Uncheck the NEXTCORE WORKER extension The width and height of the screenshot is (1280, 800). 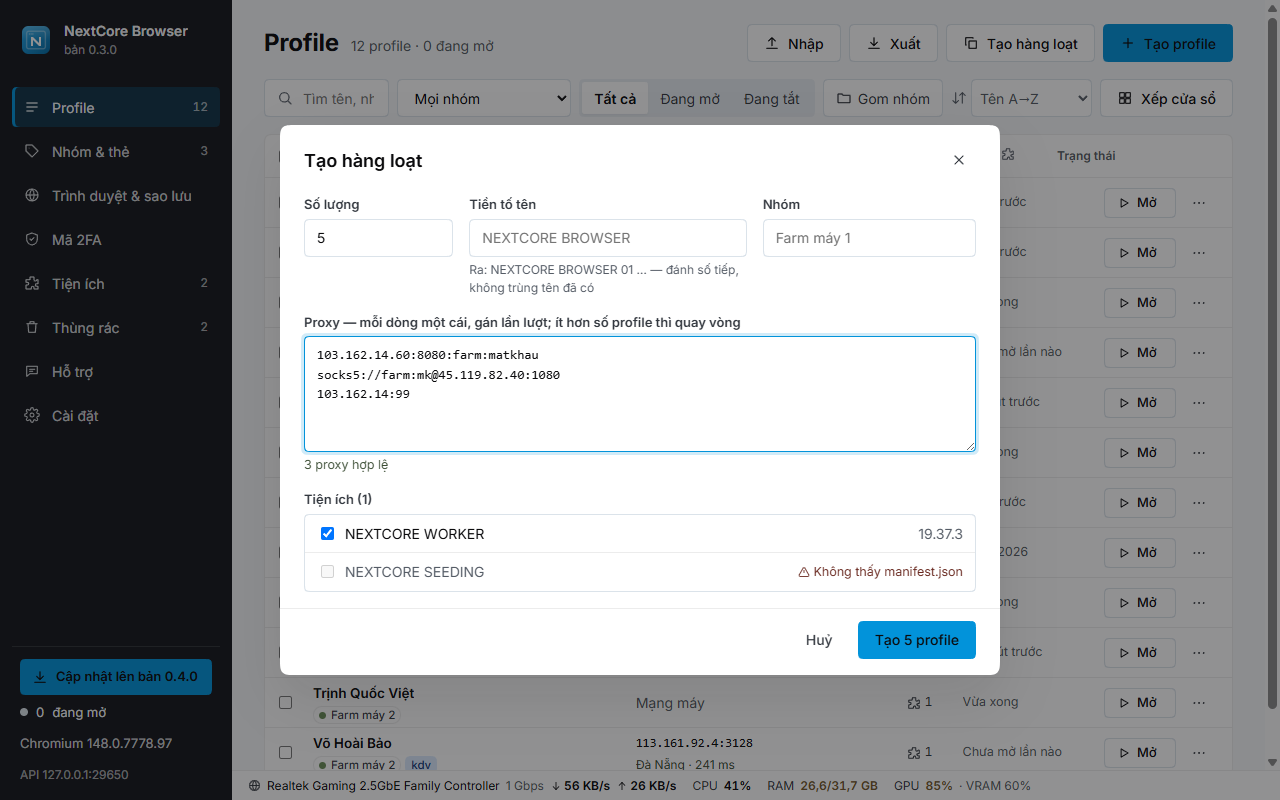327,534
